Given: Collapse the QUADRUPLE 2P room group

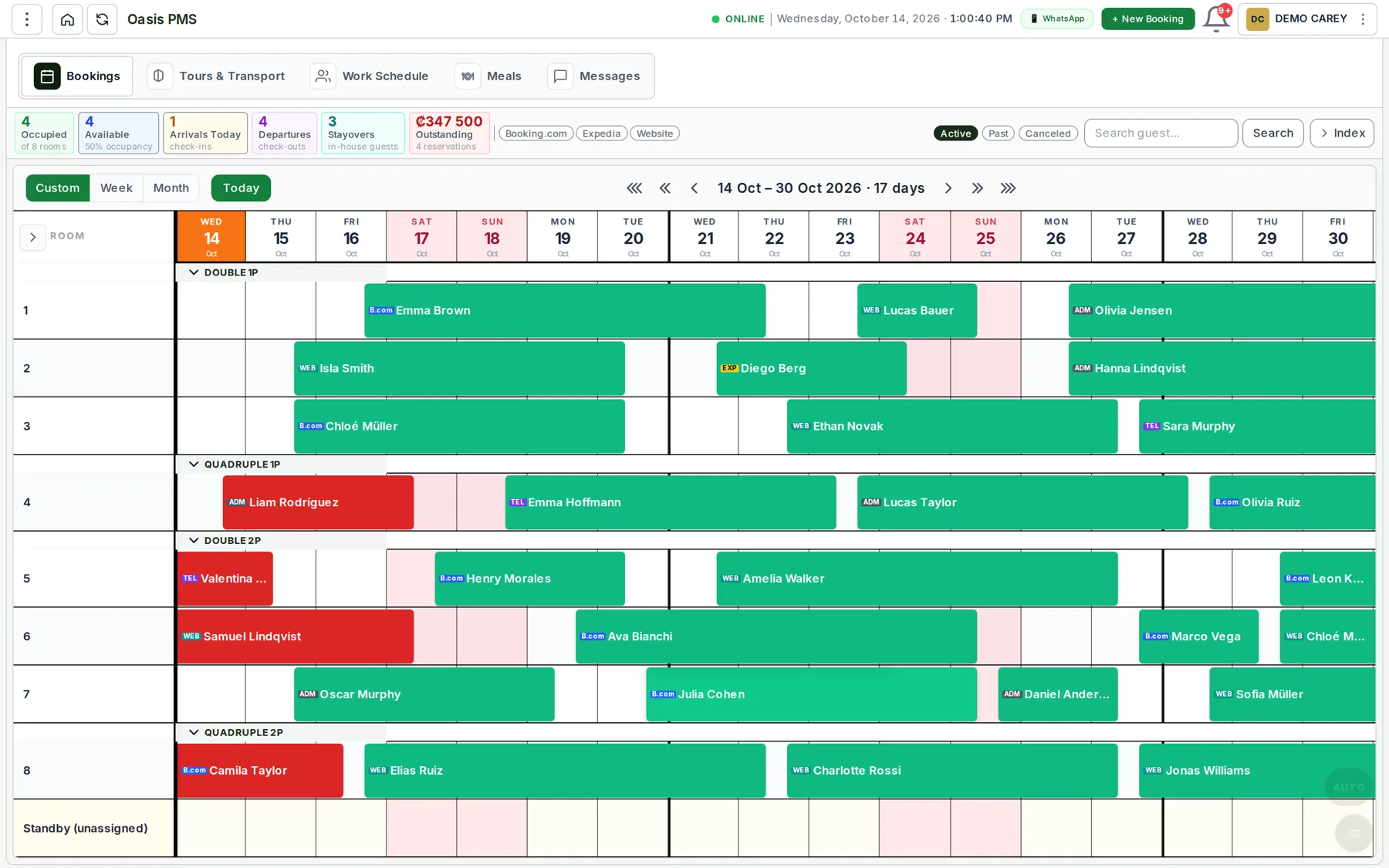Looking at the screenshot, I should click(x=194, y=732).
